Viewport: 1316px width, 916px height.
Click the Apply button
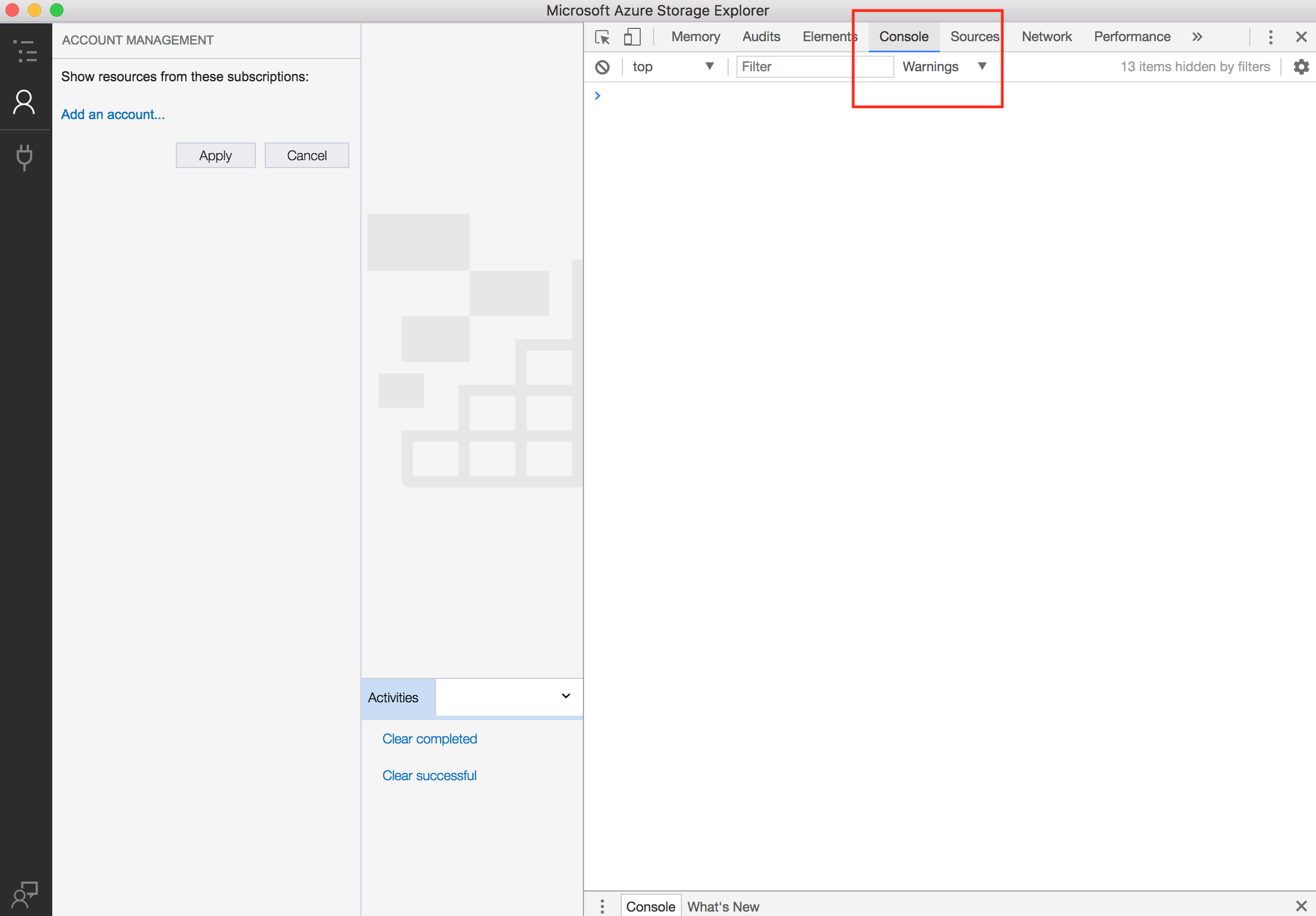click(215, 155)
